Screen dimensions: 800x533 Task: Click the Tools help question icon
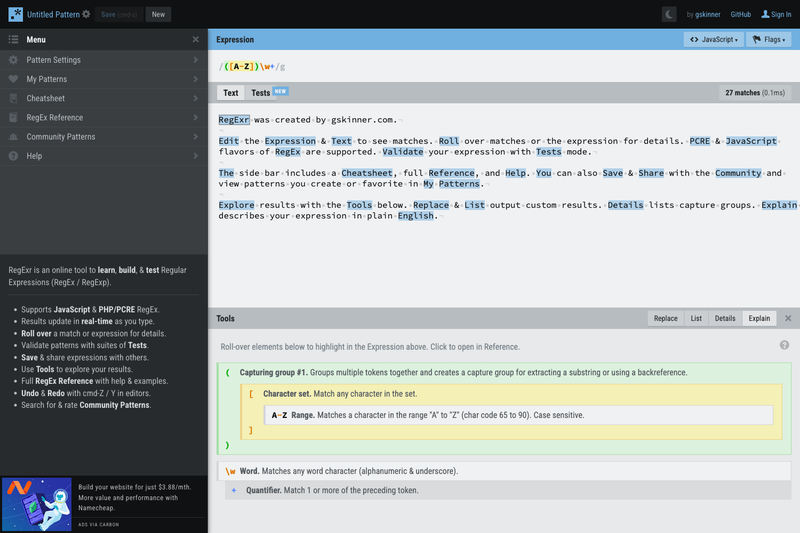point(784,345)
